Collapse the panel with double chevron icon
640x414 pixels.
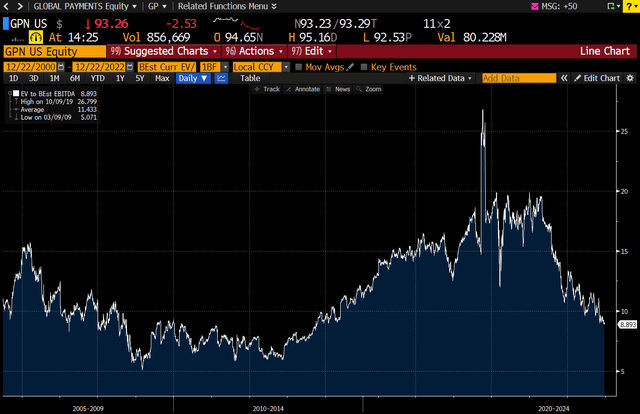click(x=564, y=78)
